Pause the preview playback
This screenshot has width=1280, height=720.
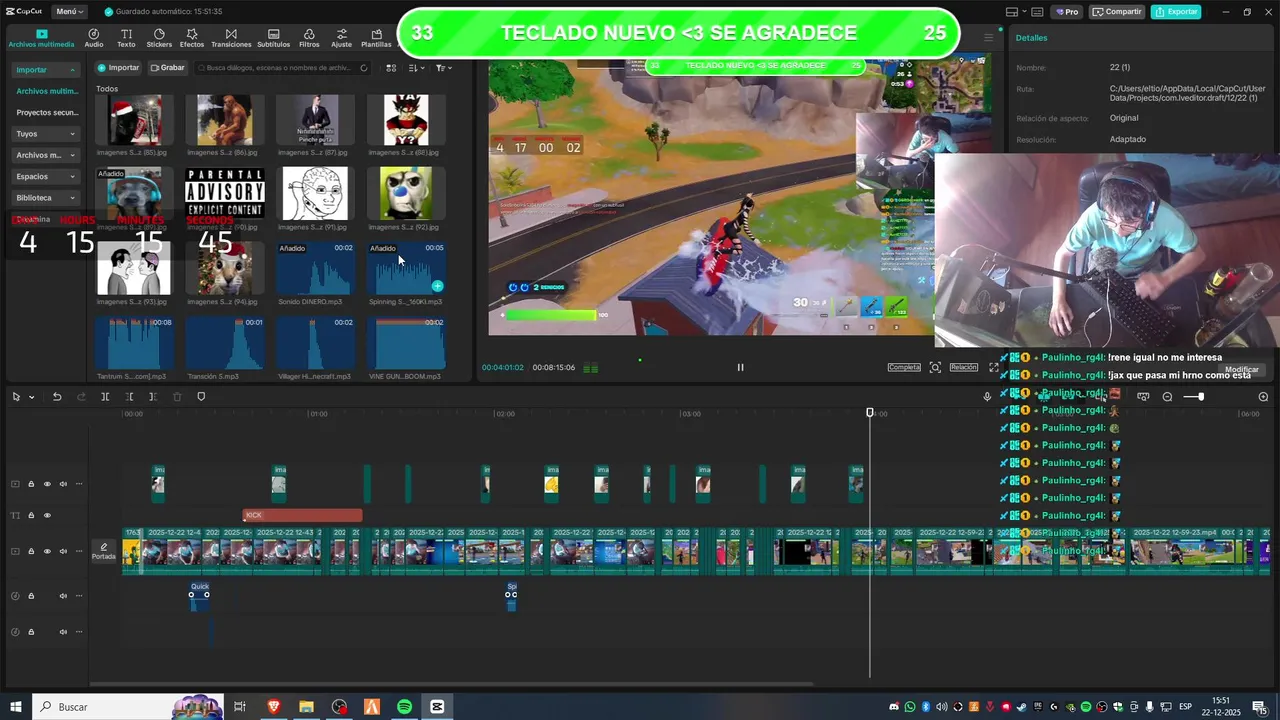[740, 367]
